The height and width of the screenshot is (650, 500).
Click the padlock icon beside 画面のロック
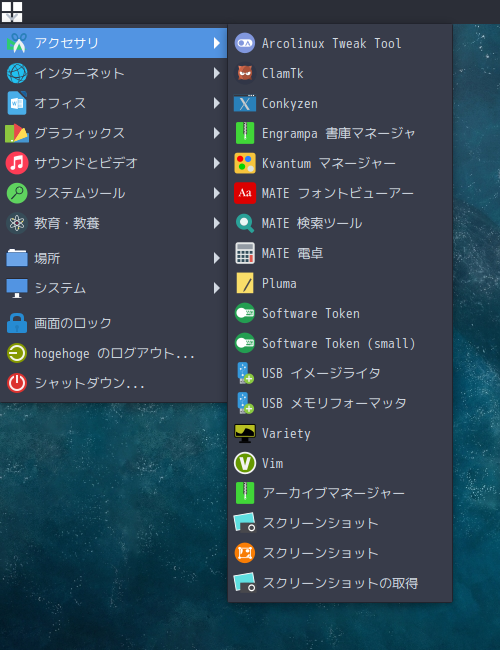[x=17, y=323]
